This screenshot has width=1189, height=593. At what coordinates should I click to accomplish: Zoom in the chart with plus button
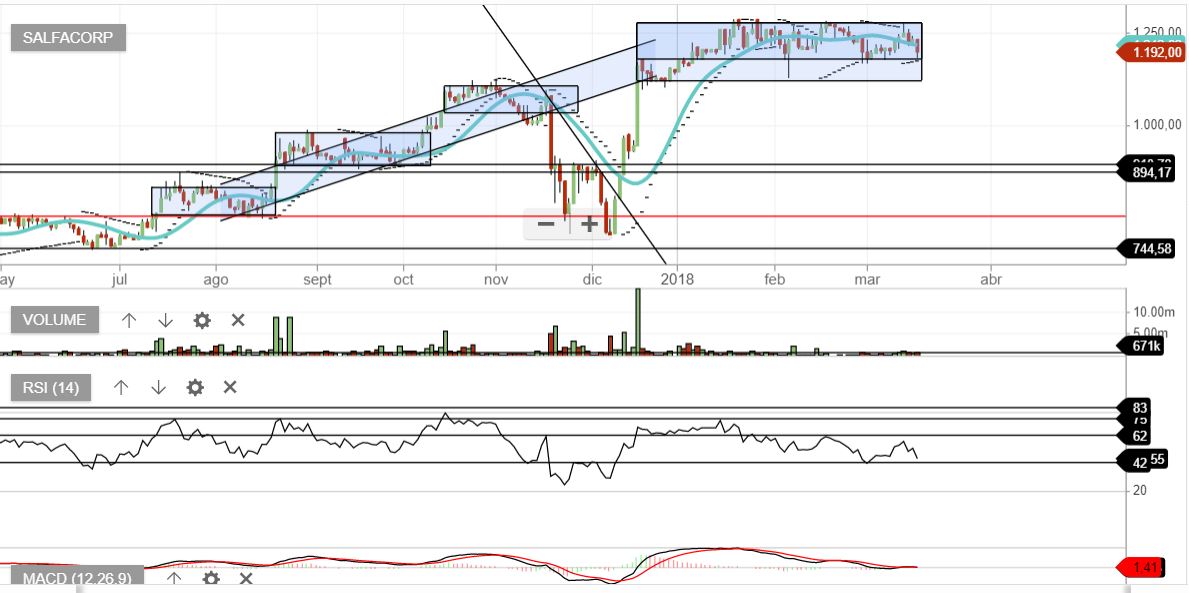tap(589, 224)
